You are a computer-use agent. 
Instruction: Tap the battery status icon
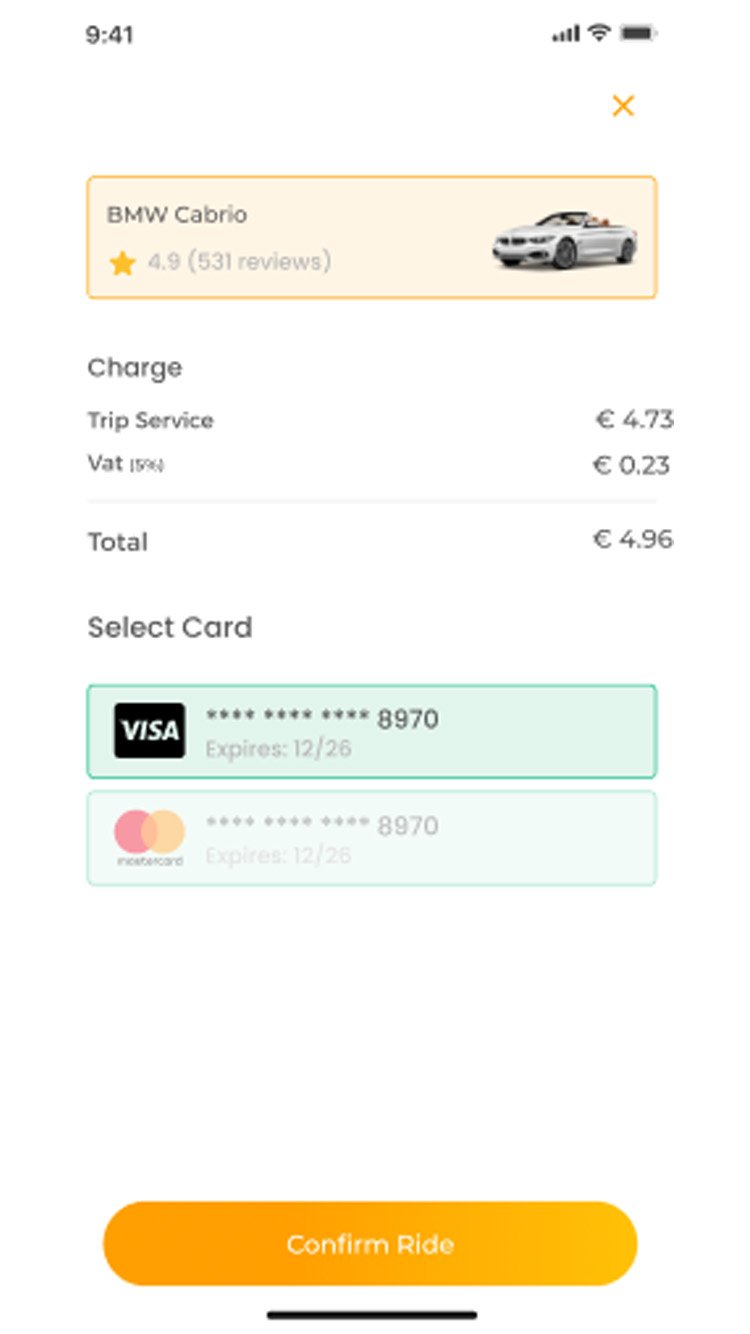click(x=637, y=33)
